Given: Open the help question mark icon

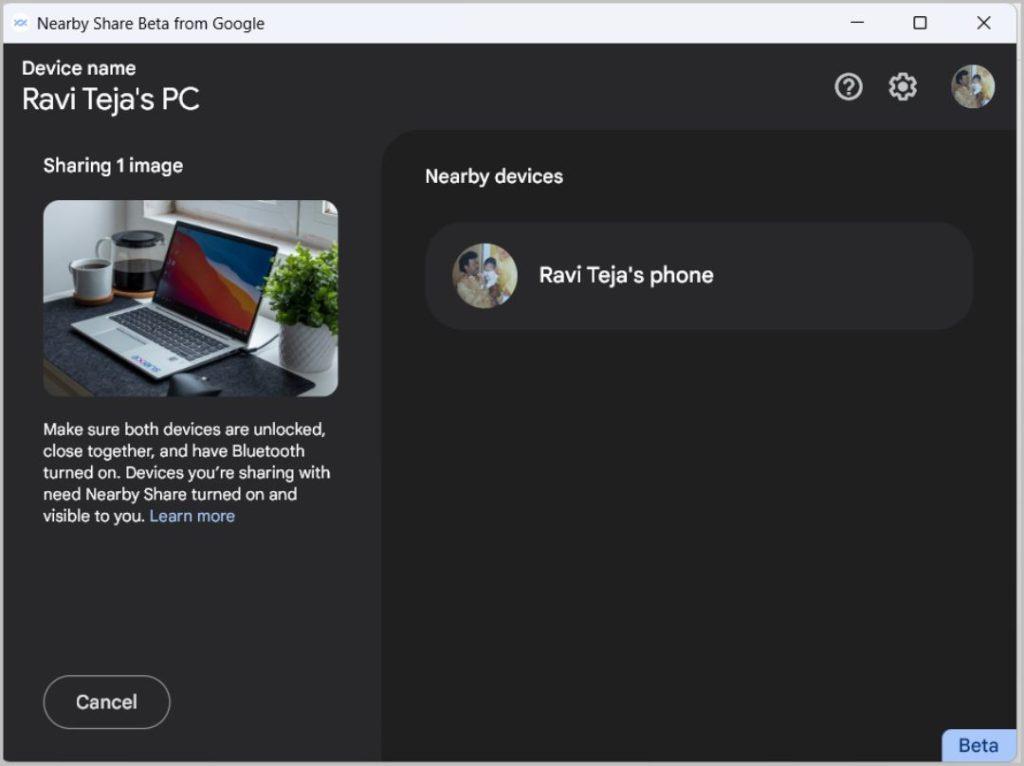Looking at the screenshot, I should [x=848, y=86].
